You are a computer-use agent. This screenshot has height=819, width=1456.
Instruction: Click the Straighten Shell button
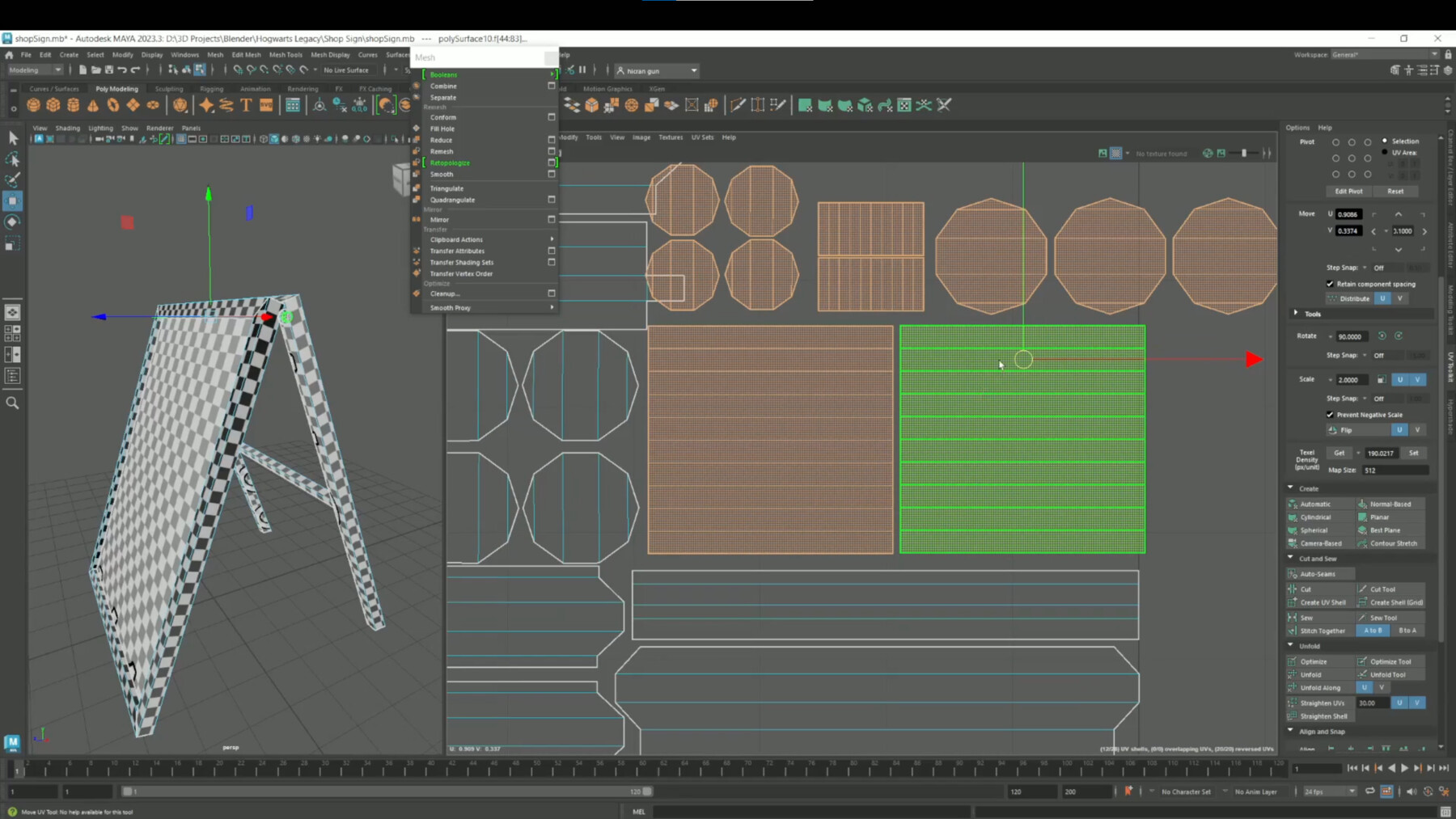[1323, 716]
